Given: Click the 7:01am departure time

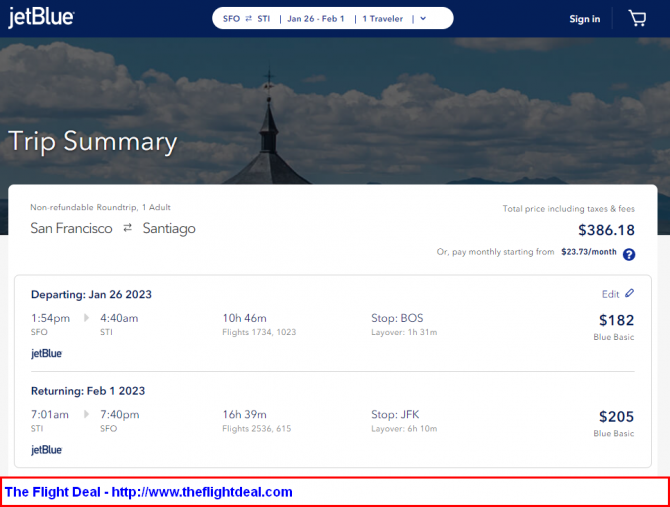Looking at the screenshot, I should coord(50,415).
